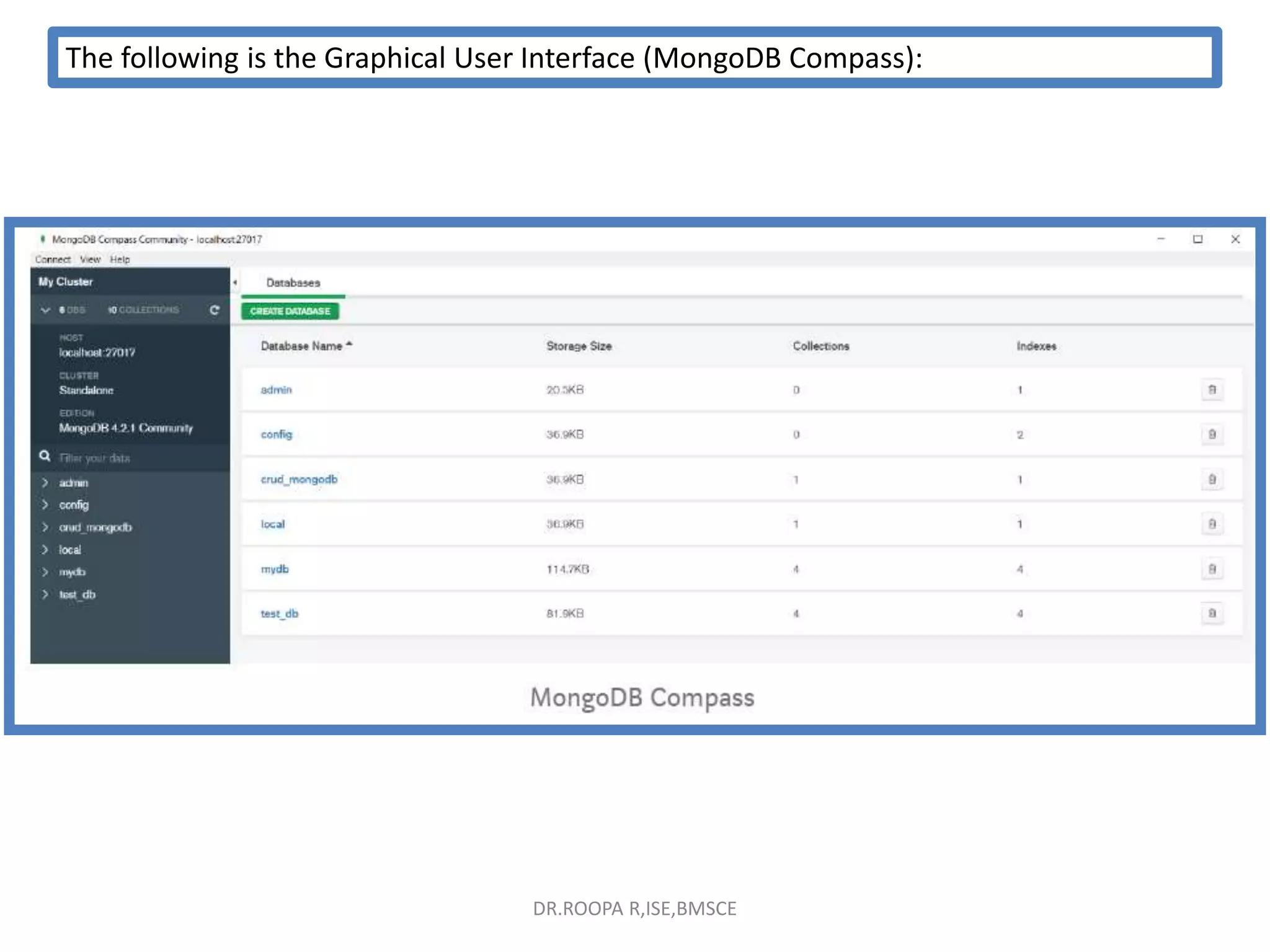Expand crud_mongodb database tree node
The image size is (1270, 952).
click(45, 527)
